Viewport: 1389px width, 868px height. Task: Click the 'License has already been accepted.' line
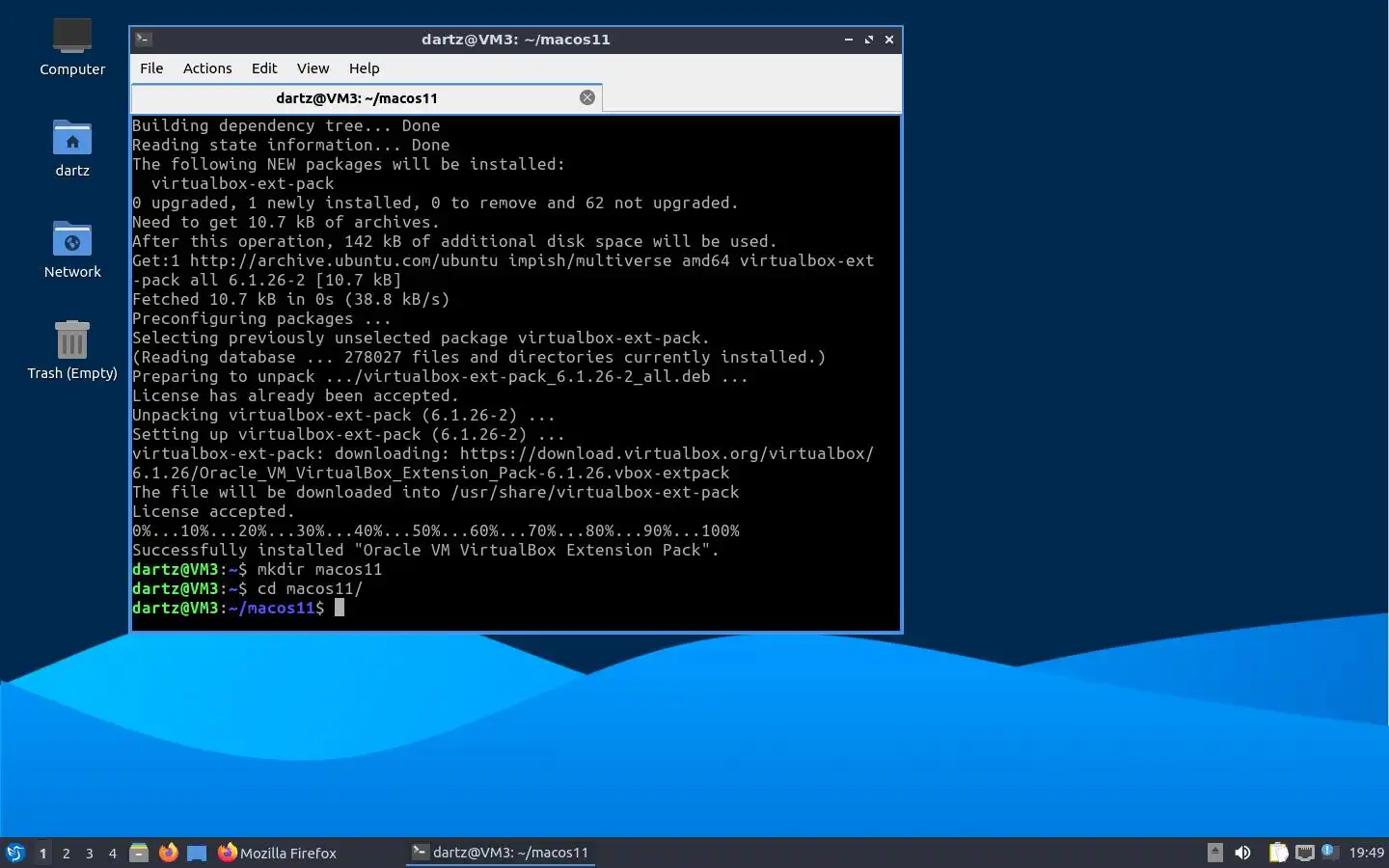[x=296, y=395]
